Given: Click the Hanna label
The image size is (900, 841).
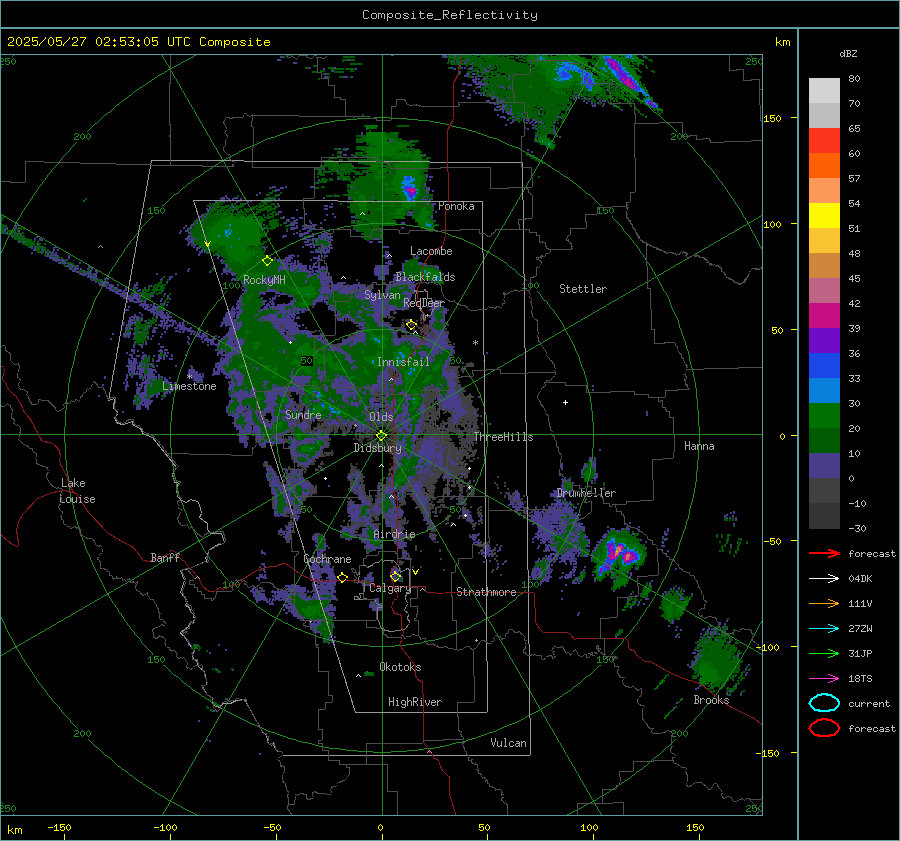Looking at the screenshot, I should tap(699, 446).
